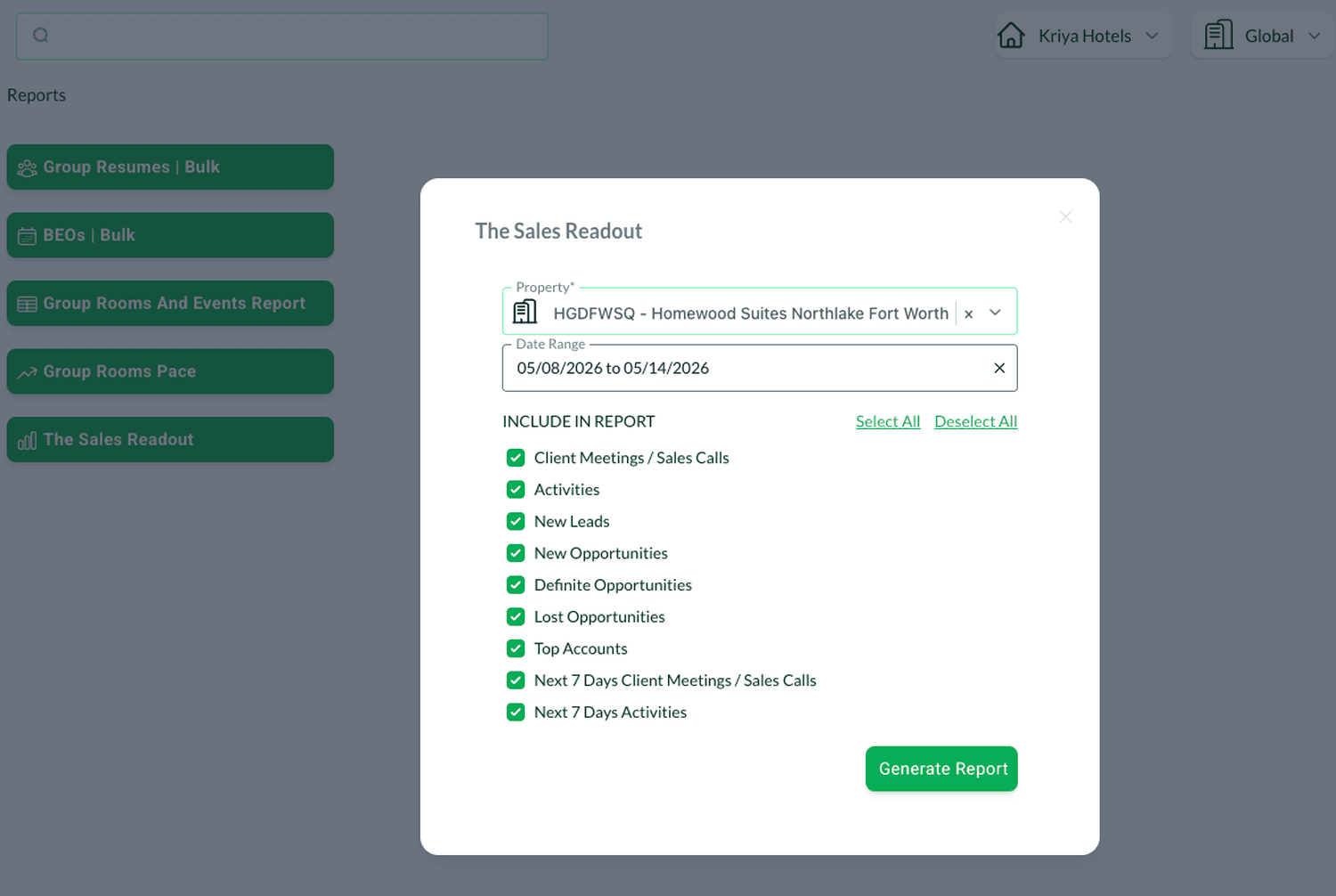
Task: Open Group Rooms And Events Report
Action: pos(170,304)
